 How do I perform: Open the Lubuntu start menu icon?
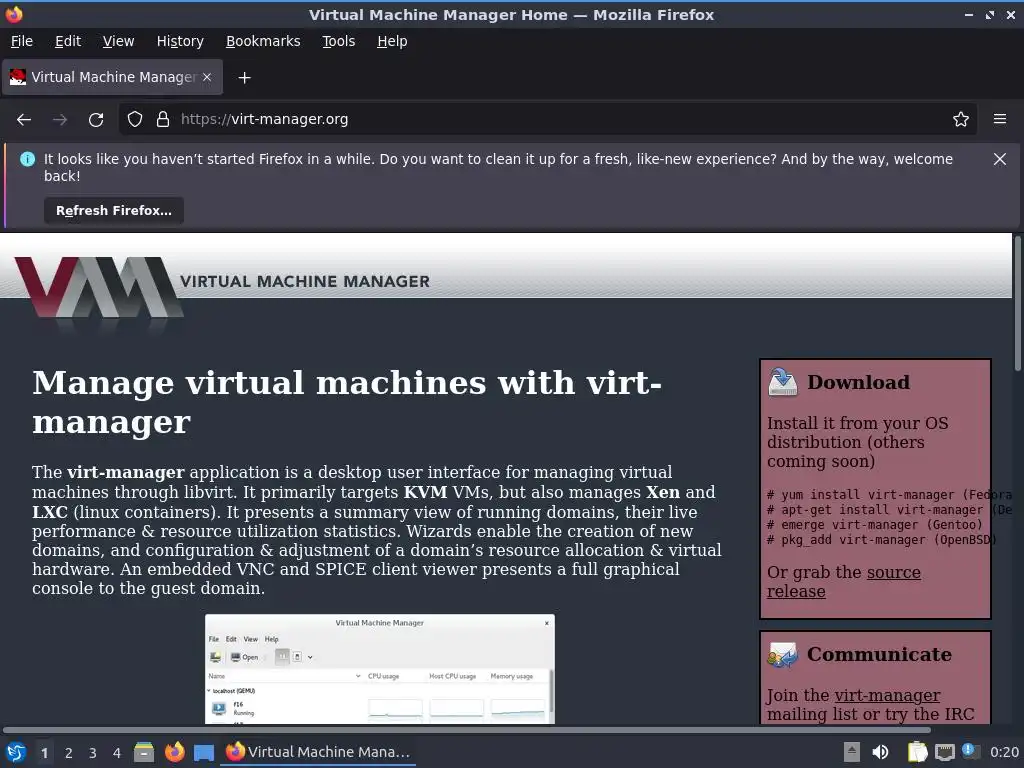[16, 752]
